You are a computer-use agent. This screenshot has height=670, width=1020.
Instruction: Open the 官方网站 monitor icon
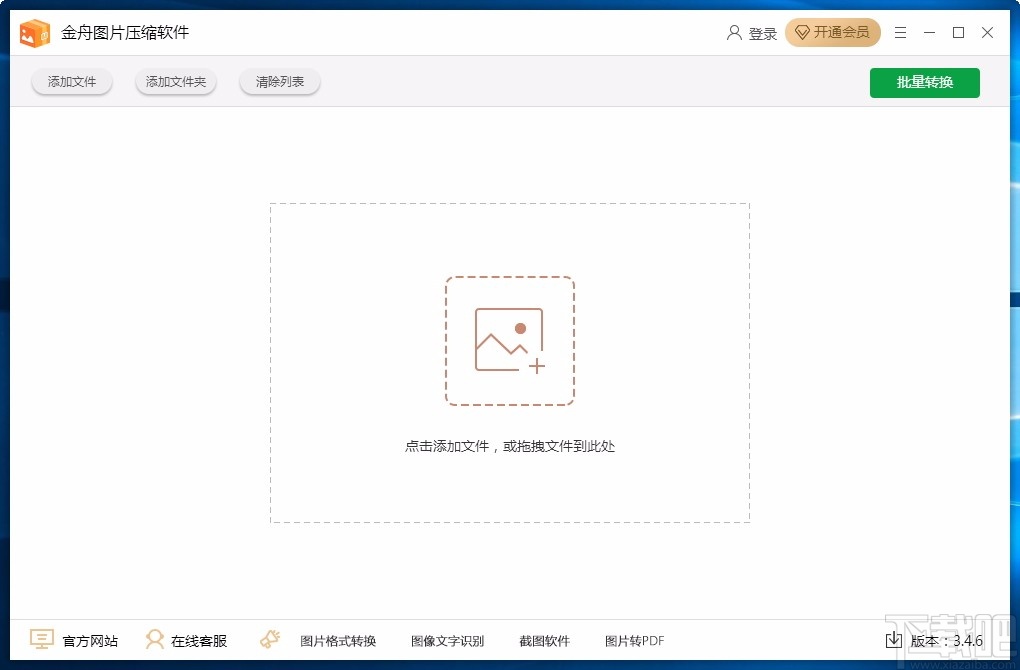click(x=41, y=639)
